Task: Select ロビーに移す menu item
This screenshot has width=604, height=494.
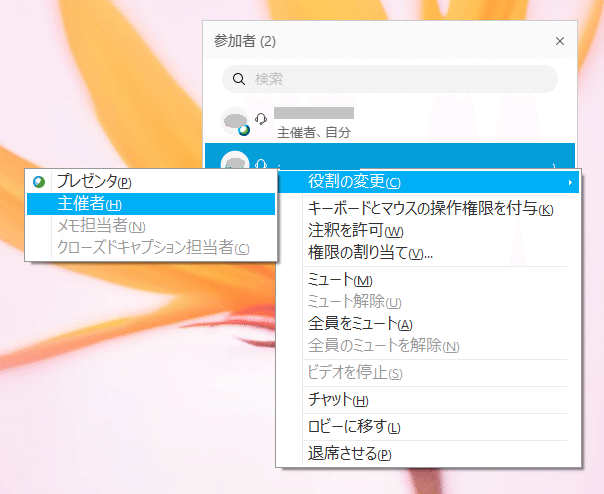Action: (428, 427)
